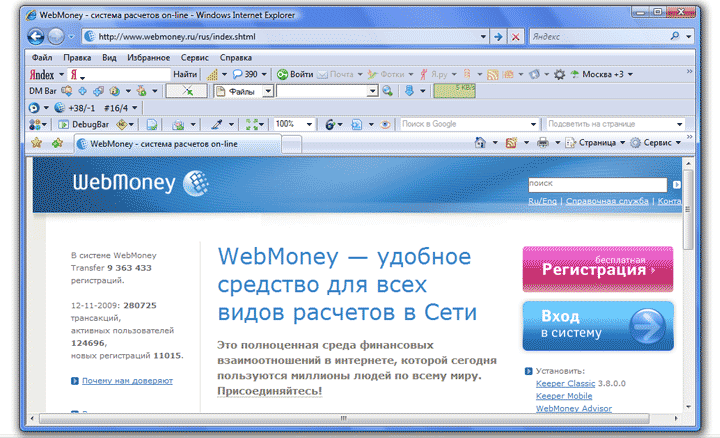The image size is (720, 438).
Task: Open the Почему нам доверяют link
Action: 127,381
